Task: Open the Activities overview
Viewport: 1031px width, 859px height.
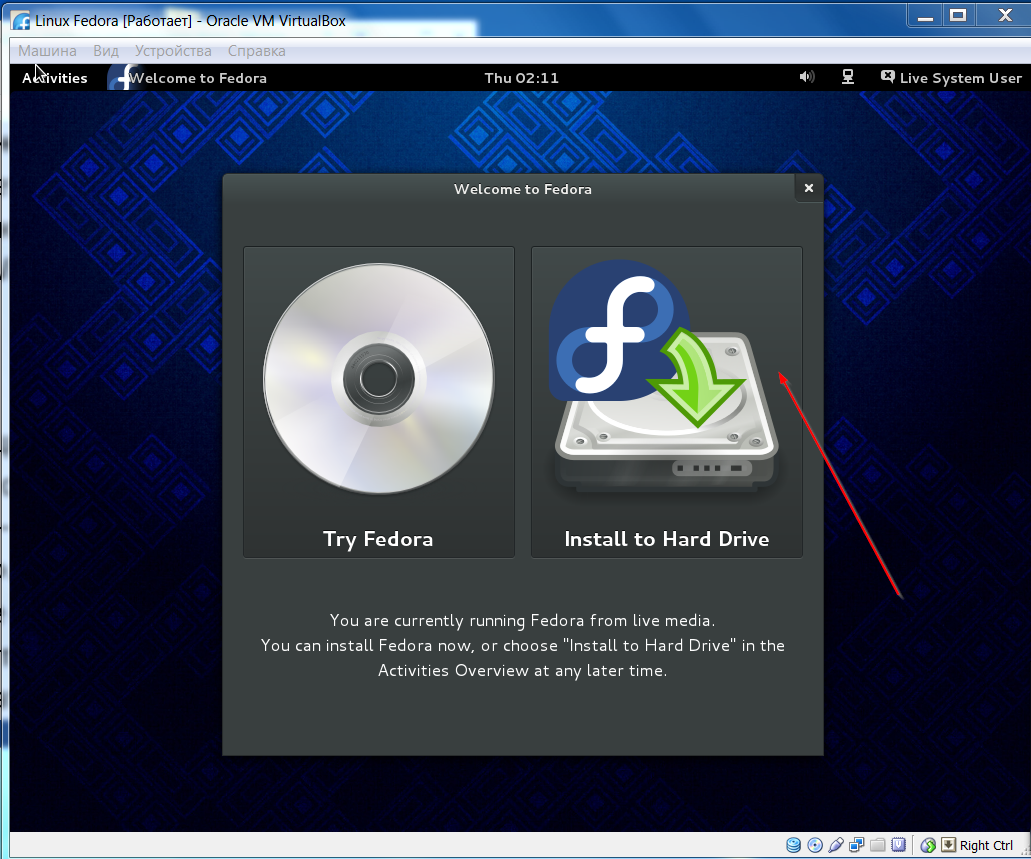Action: click(x=55, y=78)
